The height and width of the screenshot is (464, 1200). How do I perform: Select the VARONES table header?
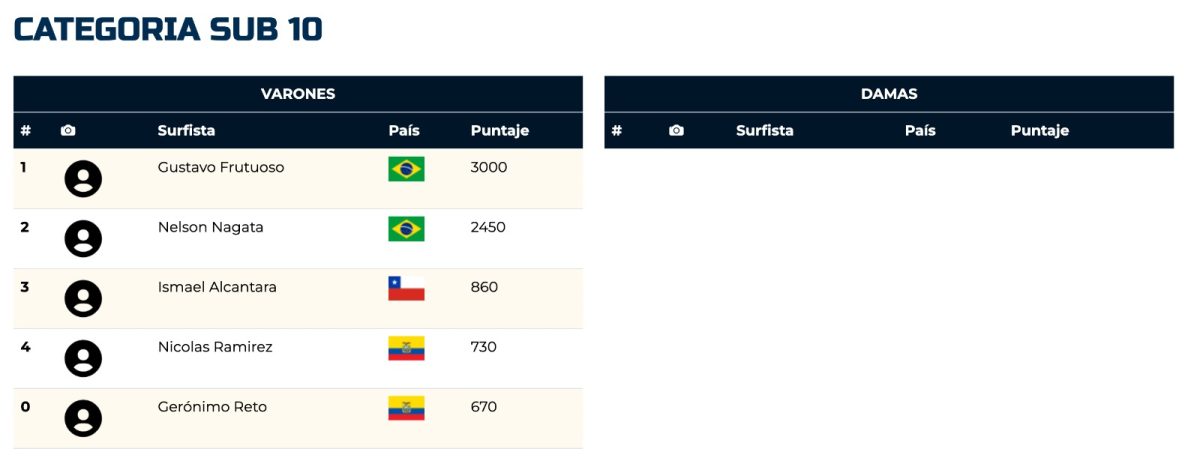tap(298, 94)
